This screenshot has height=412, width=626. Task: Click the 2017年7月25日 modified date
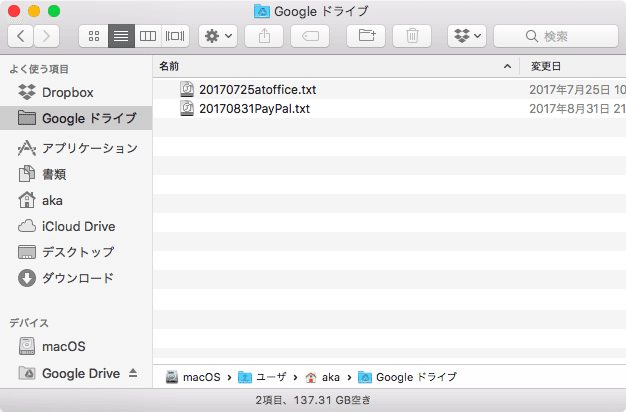[577, 89]
